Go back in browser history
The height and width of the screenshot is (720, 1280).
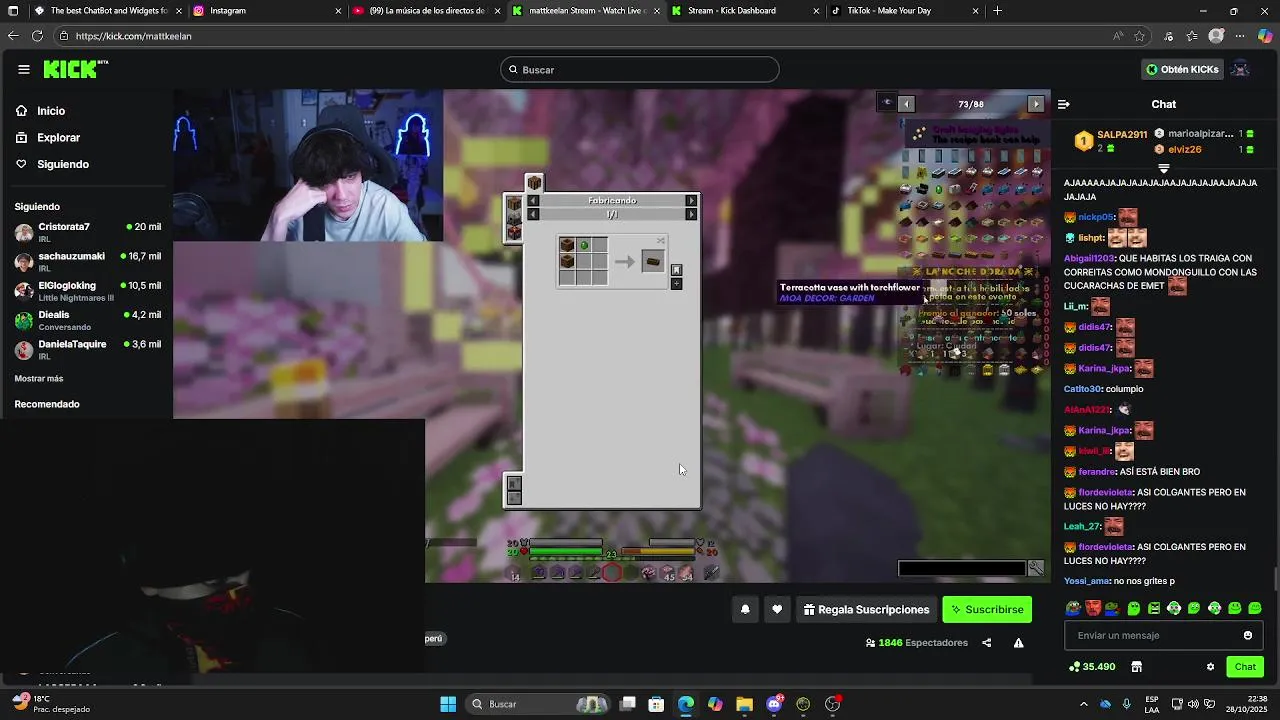point(13,36)
